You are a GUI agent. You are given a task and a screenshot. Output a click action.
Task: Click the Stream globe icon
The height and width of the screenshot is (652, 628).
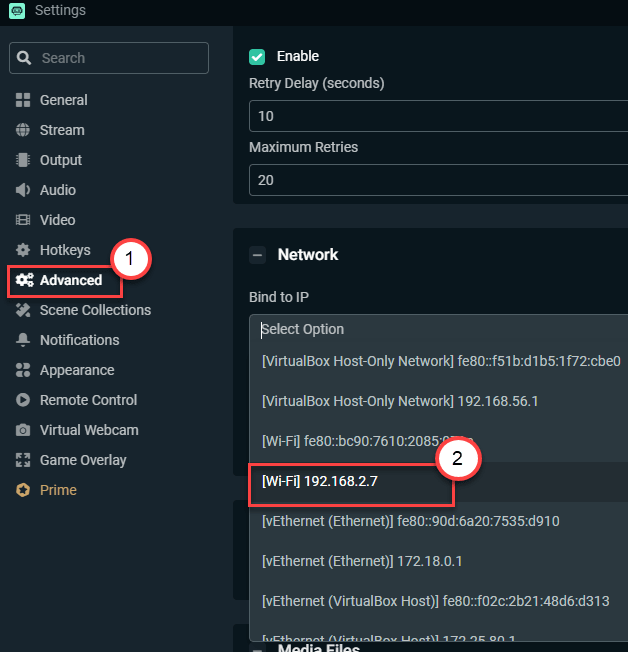[23, 130]
